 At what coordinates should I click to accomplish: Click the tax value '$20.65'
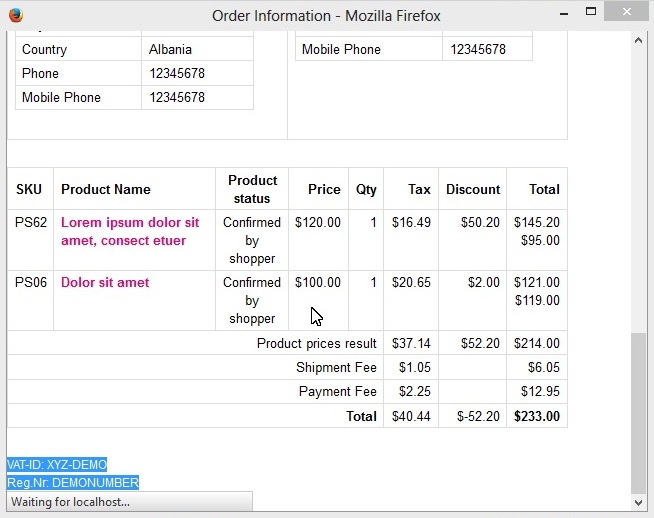411,282
